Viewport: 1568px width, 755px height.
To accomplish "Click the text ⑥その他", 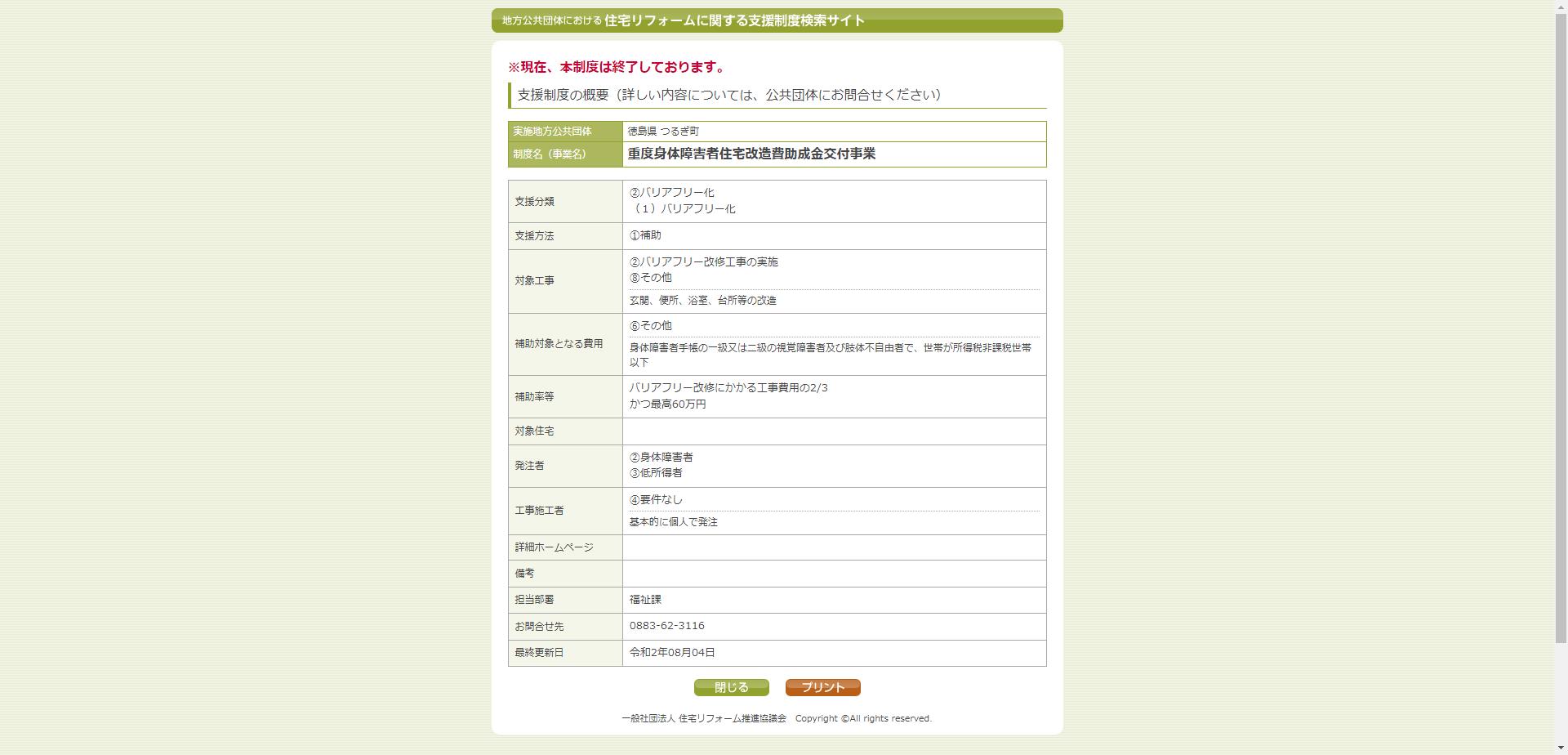I will [x=651, y=326].
